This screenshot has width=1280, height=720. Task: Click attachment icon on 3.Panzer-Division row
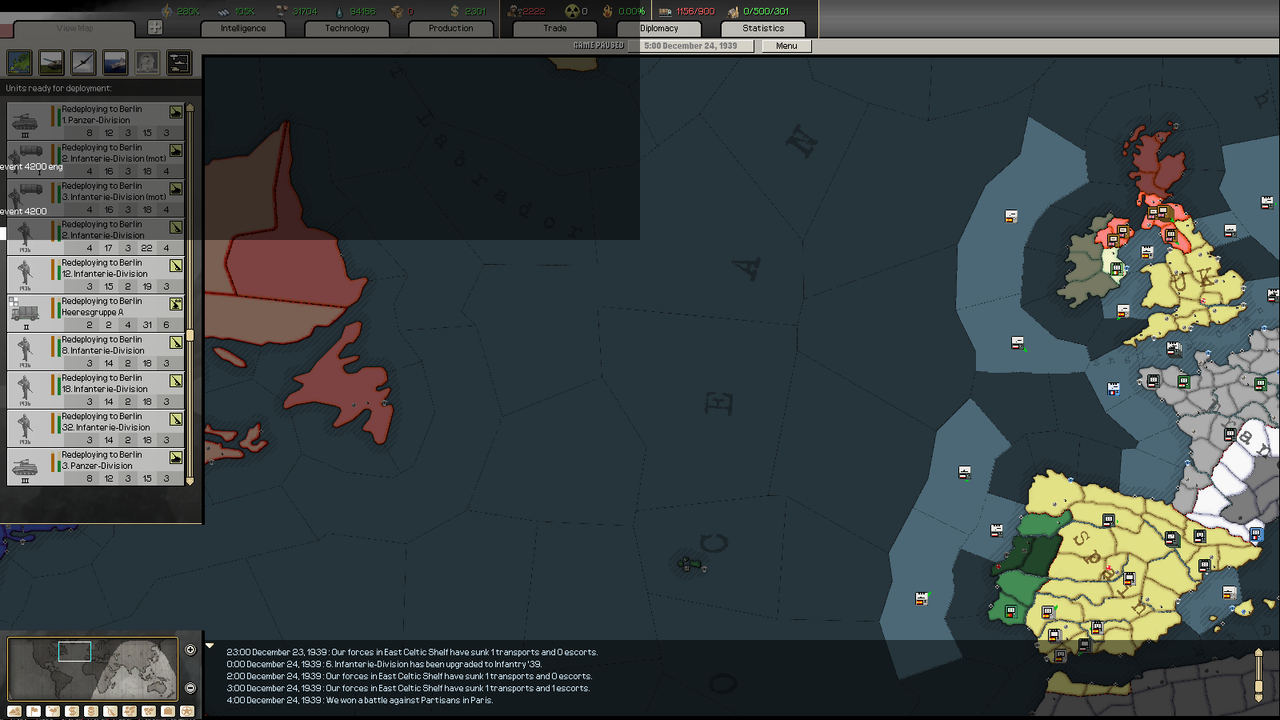point(176,458)
